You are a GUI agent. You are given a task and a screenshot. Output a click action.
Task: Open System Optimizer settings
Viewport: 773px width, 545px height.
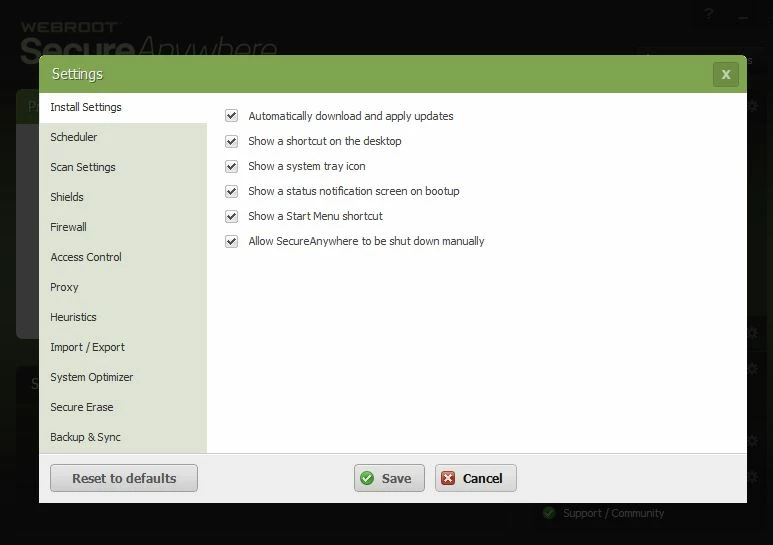coord(123,377)
